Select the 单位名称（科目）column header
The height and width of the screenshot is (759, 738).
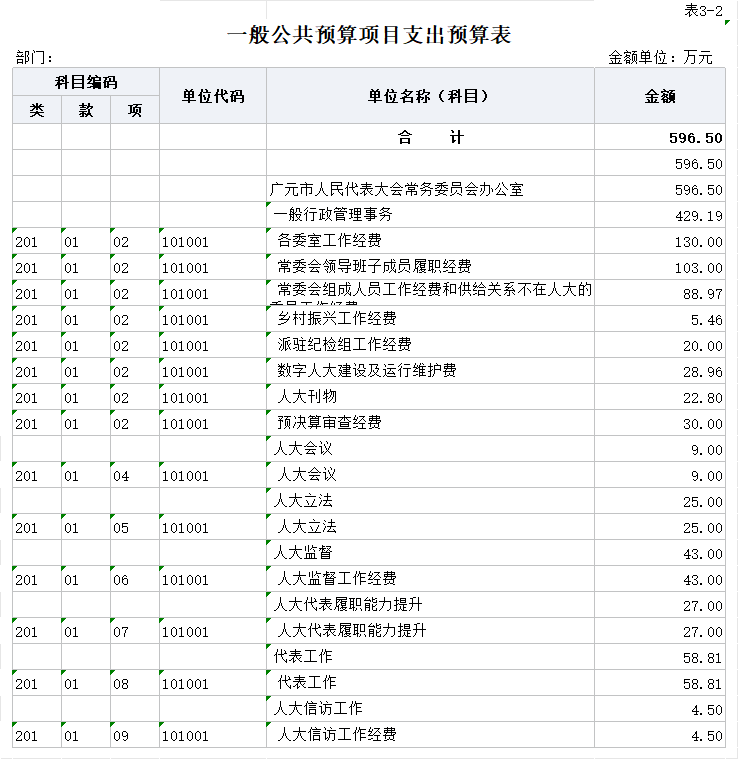(x=430, y=96)
